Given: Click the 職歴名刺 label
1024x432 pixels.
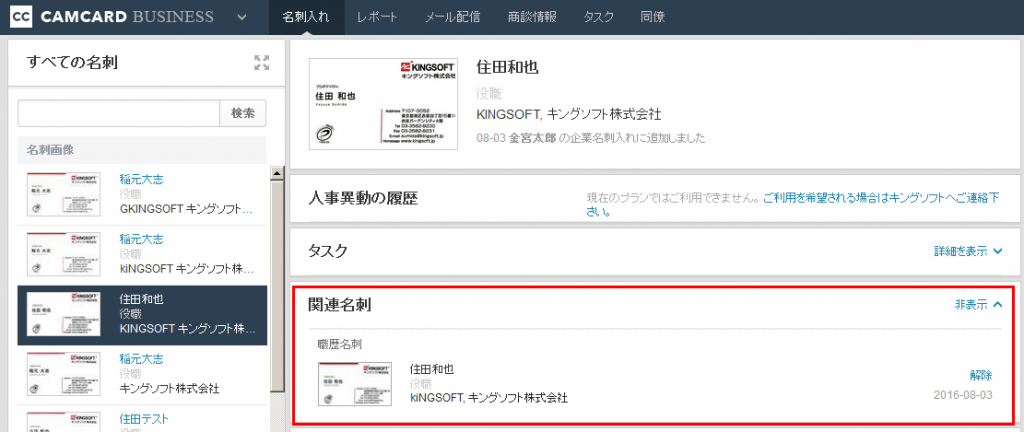Looking at the screenshot, I should click(340, 343).
